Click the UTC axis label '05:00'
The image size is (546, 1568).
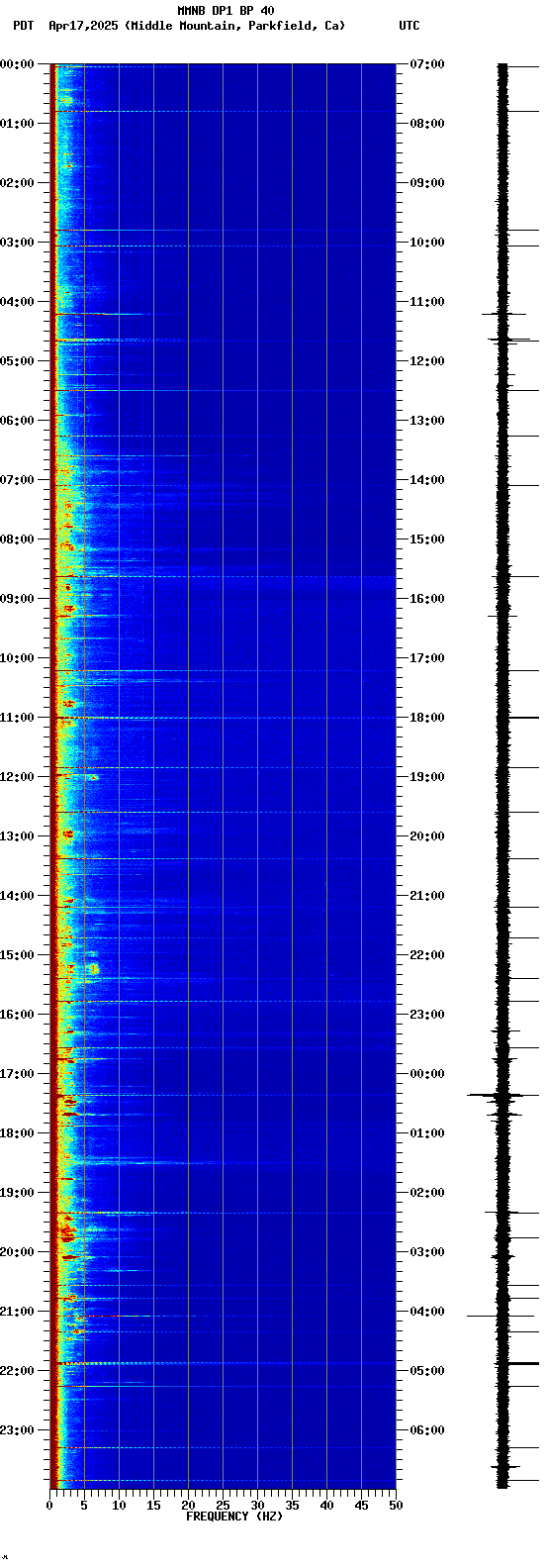pos(426,1371)
